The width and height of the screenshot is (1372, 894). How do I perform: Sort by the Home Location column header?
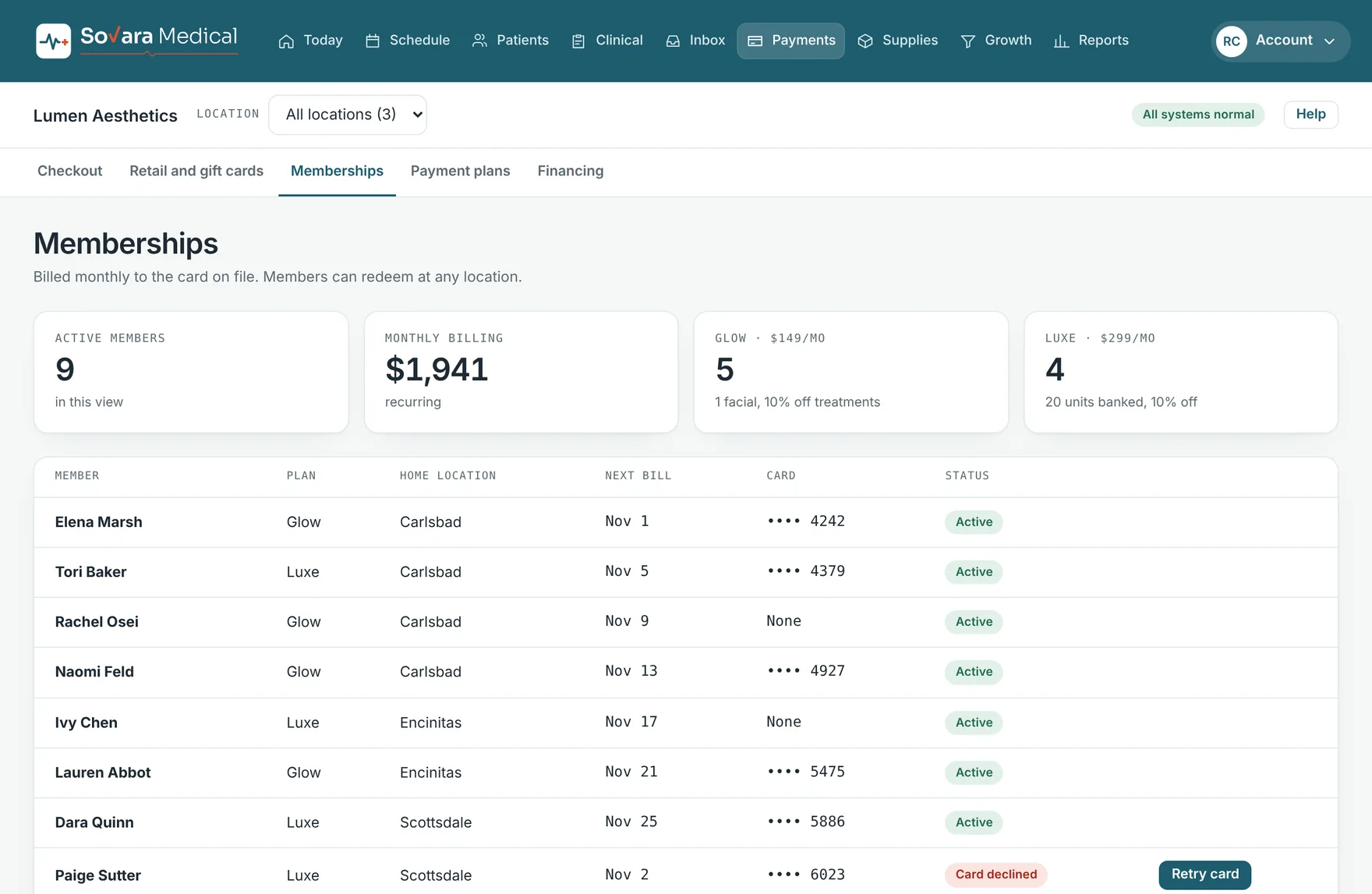[447, 475]
